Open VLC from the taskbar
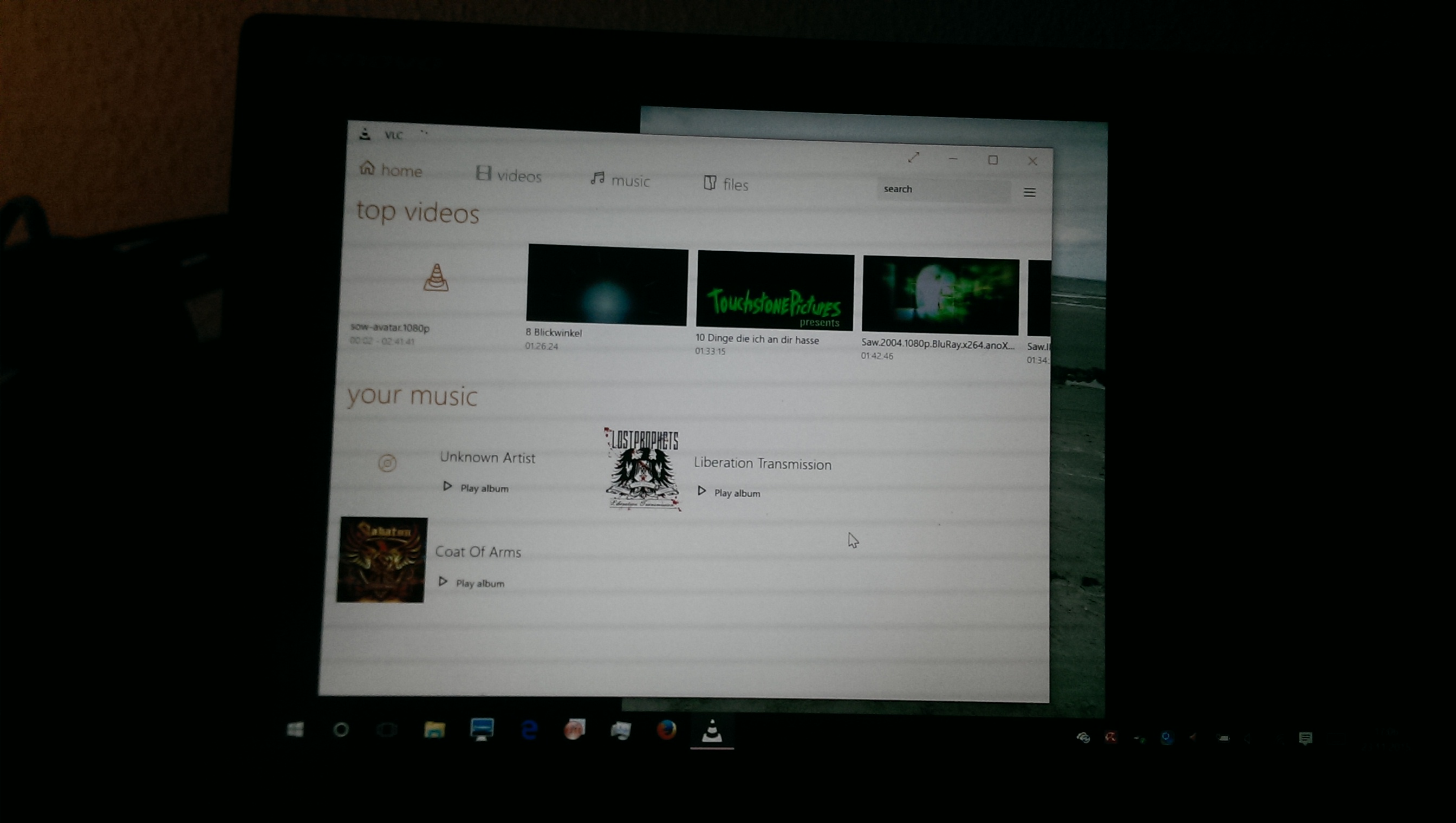 click(x=711, y=731)
